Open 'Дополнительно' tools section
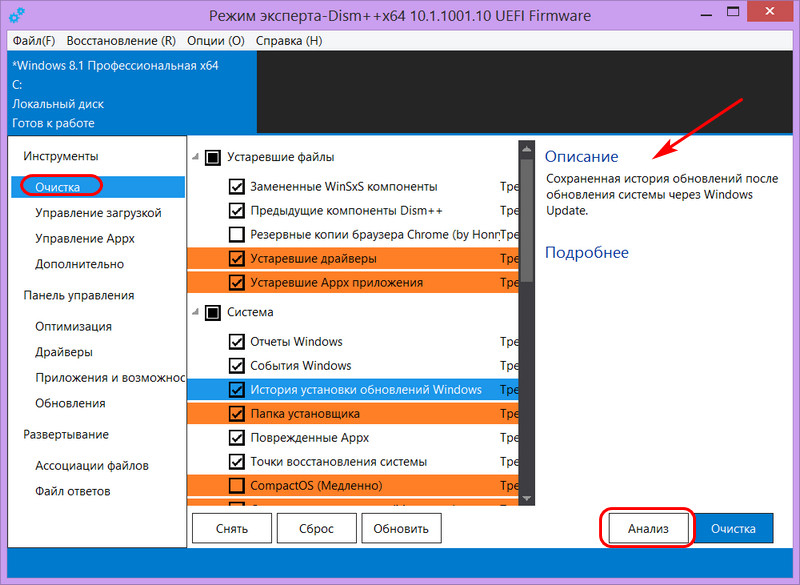800x585 pixels. pos(80,264)
